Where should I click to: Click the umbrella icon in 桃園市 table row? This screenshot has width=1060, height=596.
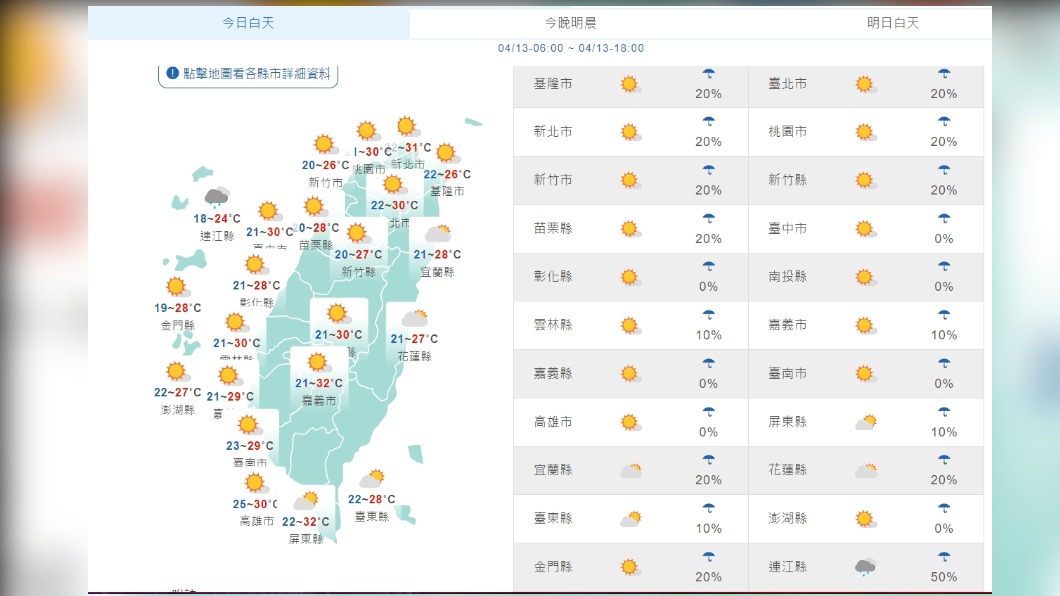944,122
